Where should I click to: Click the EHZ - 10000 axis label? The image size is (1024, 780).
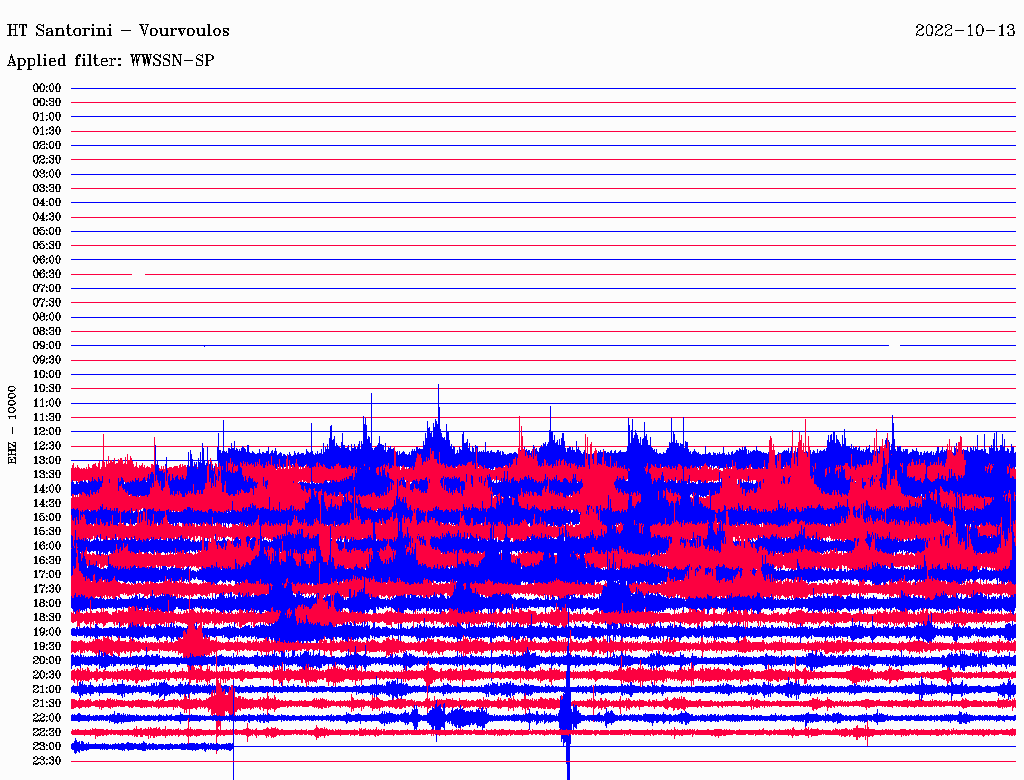pos(13,424)
